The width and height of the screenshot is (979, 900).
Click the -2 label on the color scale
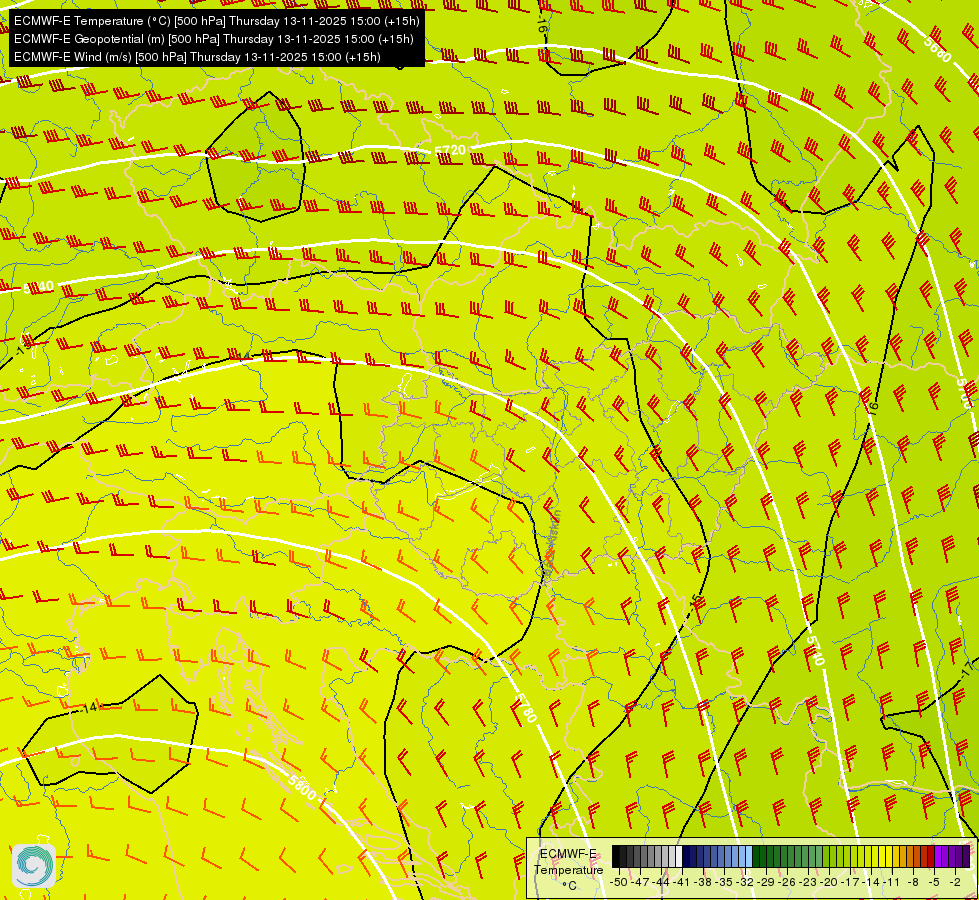955,882
